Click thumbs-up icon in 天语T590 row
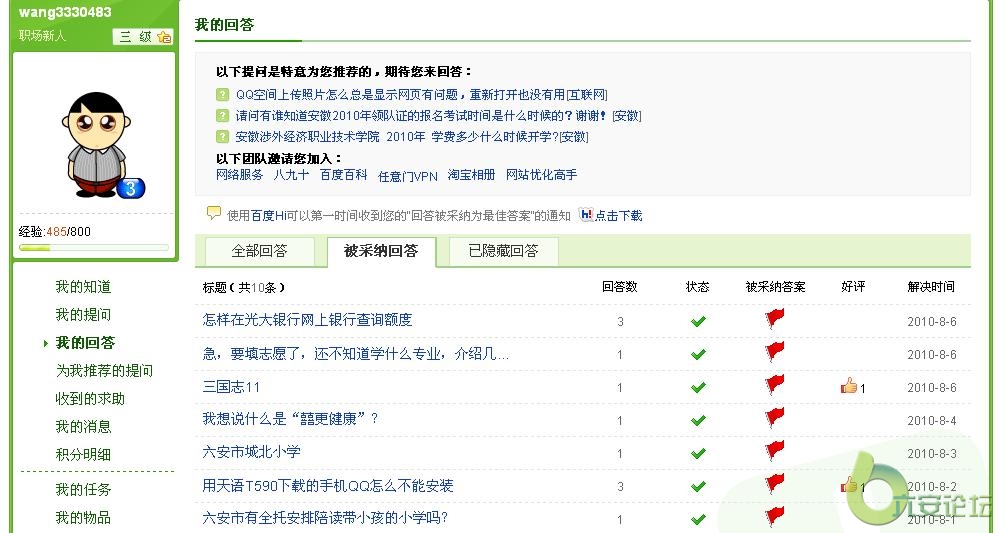This screenshot has width=999, height=533. pyautogui.click(x=849, y=485)
